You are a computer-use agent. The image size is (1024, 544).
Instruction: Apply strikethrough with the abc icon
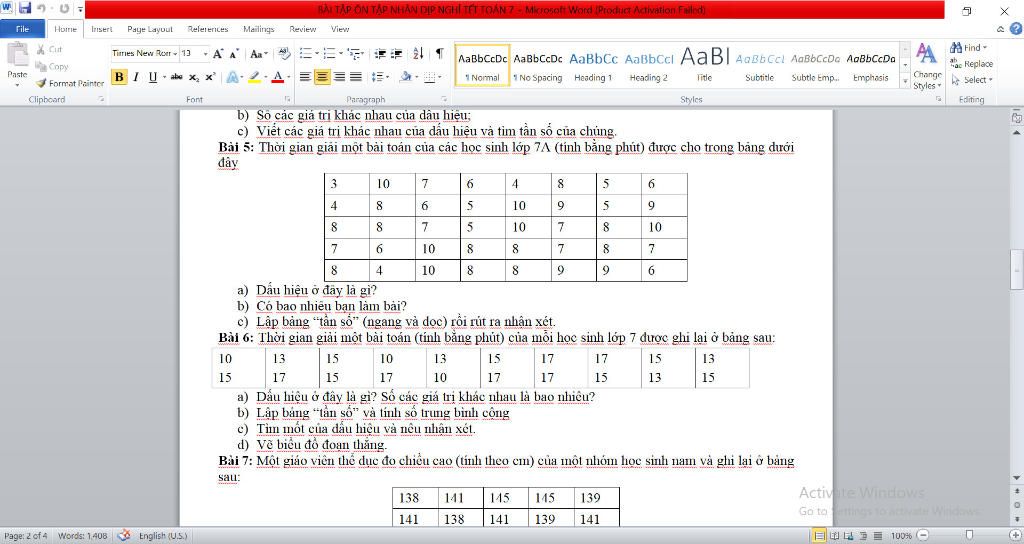176,77
